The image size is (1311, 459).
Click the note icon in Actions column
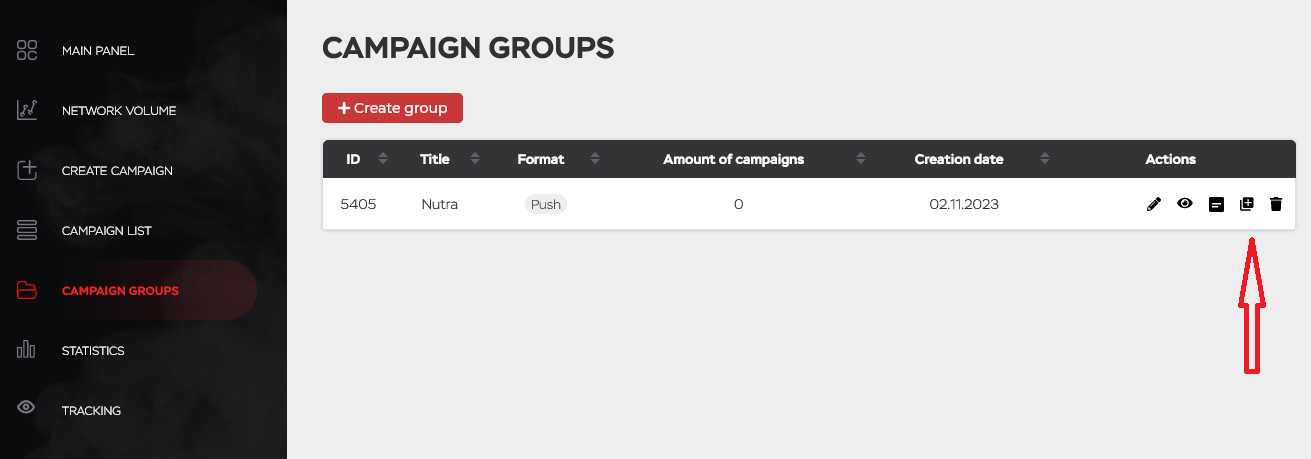pos(1216,204)
